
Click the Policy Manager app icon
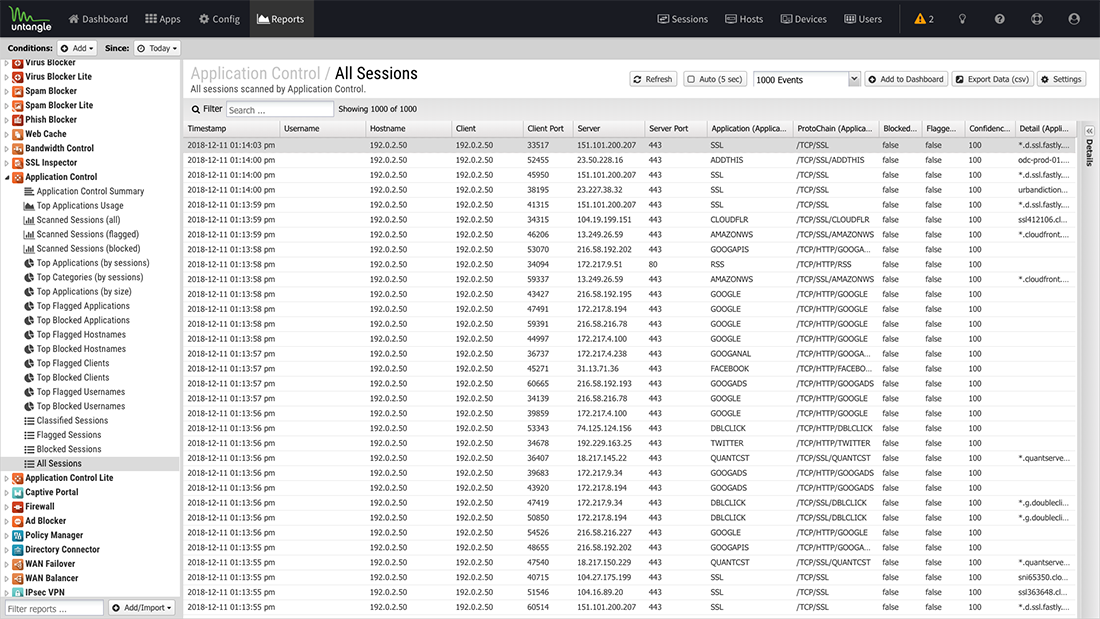tap(18, 535)
